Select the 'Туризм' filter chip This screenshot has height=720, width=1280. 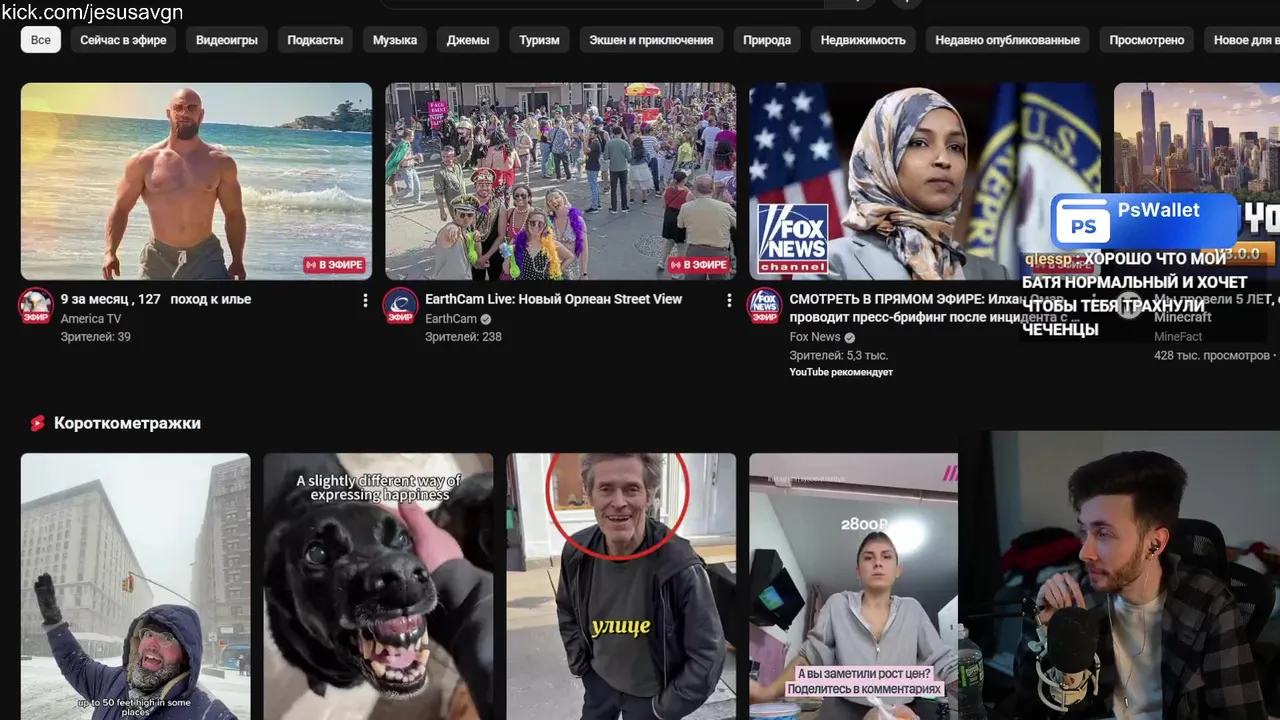539,40
